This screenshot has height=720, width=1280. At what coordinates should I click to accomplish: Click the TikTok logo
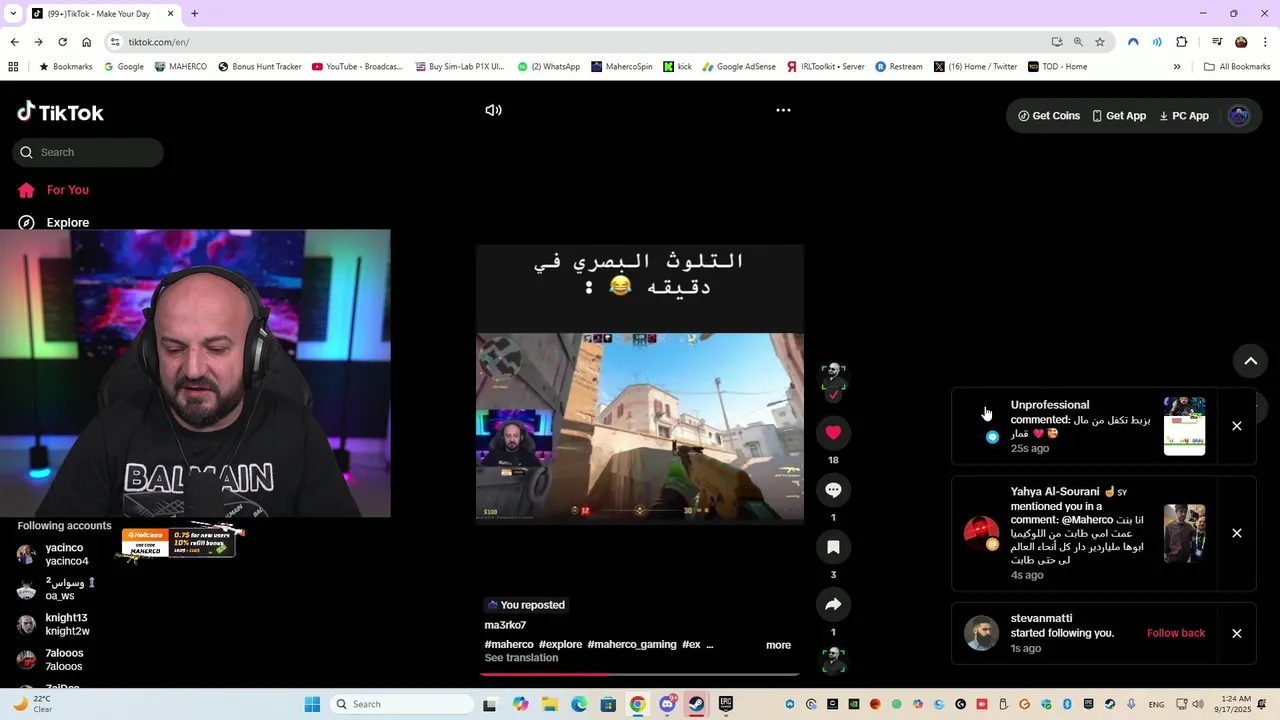click(x=60, y=112)
